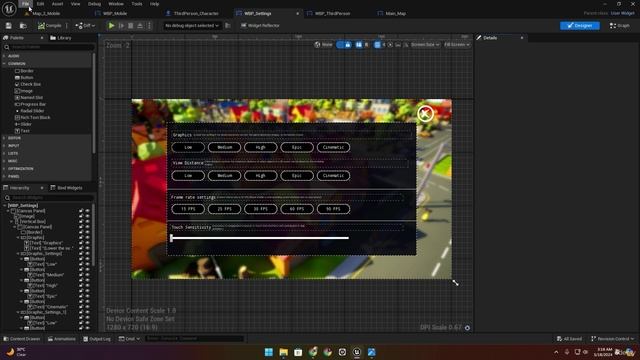Toggle lock icon on Text "High" row
This screenshot has width=640, height=360.
pos(81,285)
